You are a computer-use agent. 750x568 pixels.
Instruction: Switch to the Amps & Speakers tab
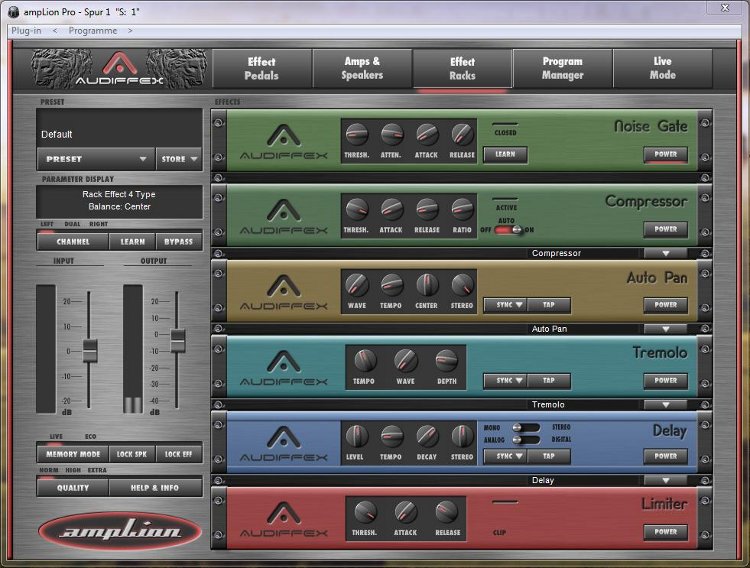point(362,68)
